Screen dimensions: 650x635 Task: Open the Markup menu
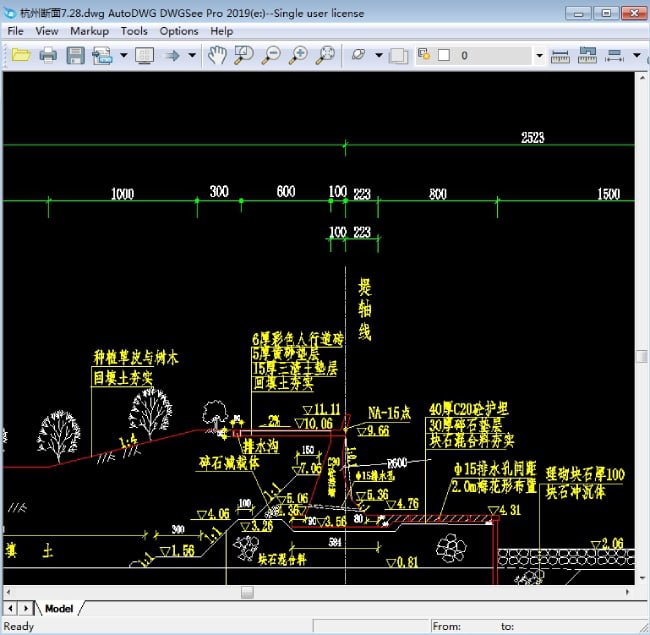[x=89, y=31]
